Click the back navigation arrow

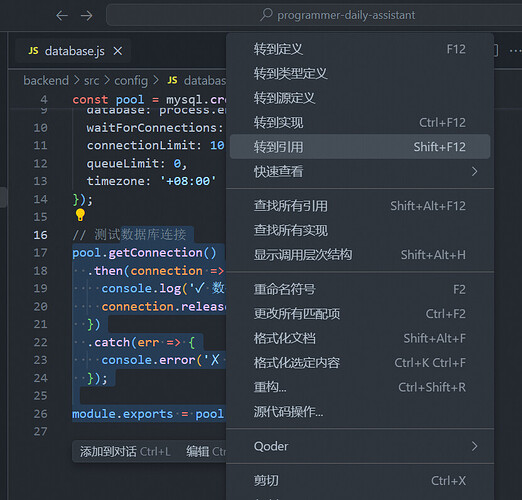62,15
